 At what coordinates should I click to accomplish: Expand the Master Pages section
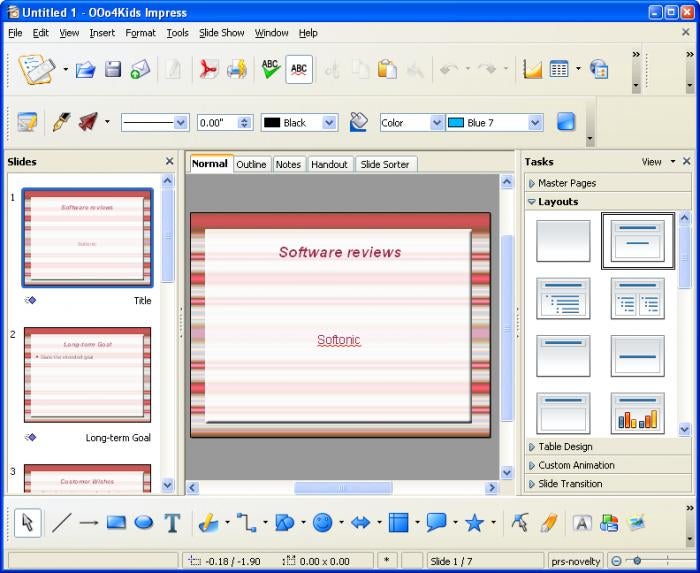[608, 183]
